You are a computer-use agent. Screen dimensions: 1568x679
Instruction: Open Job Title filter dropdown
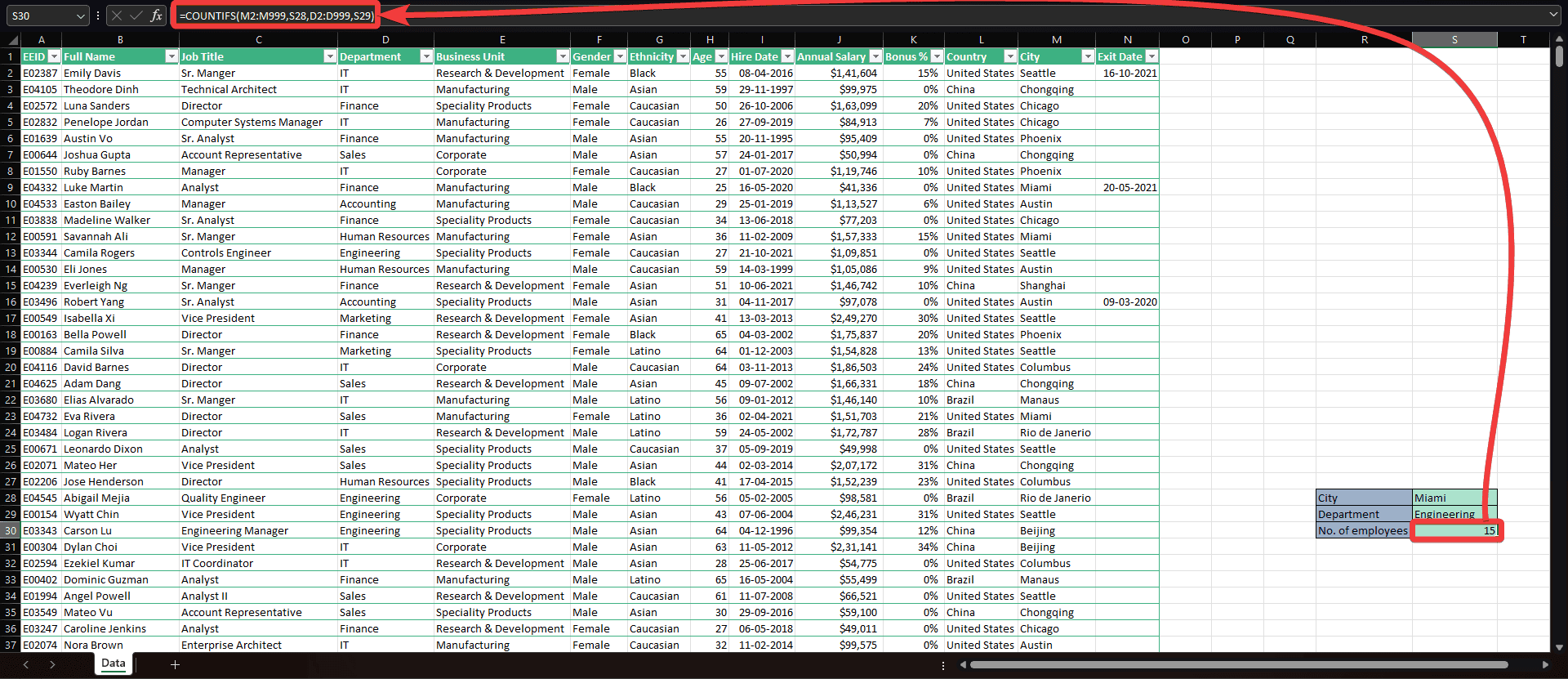(x=330, y=56)
